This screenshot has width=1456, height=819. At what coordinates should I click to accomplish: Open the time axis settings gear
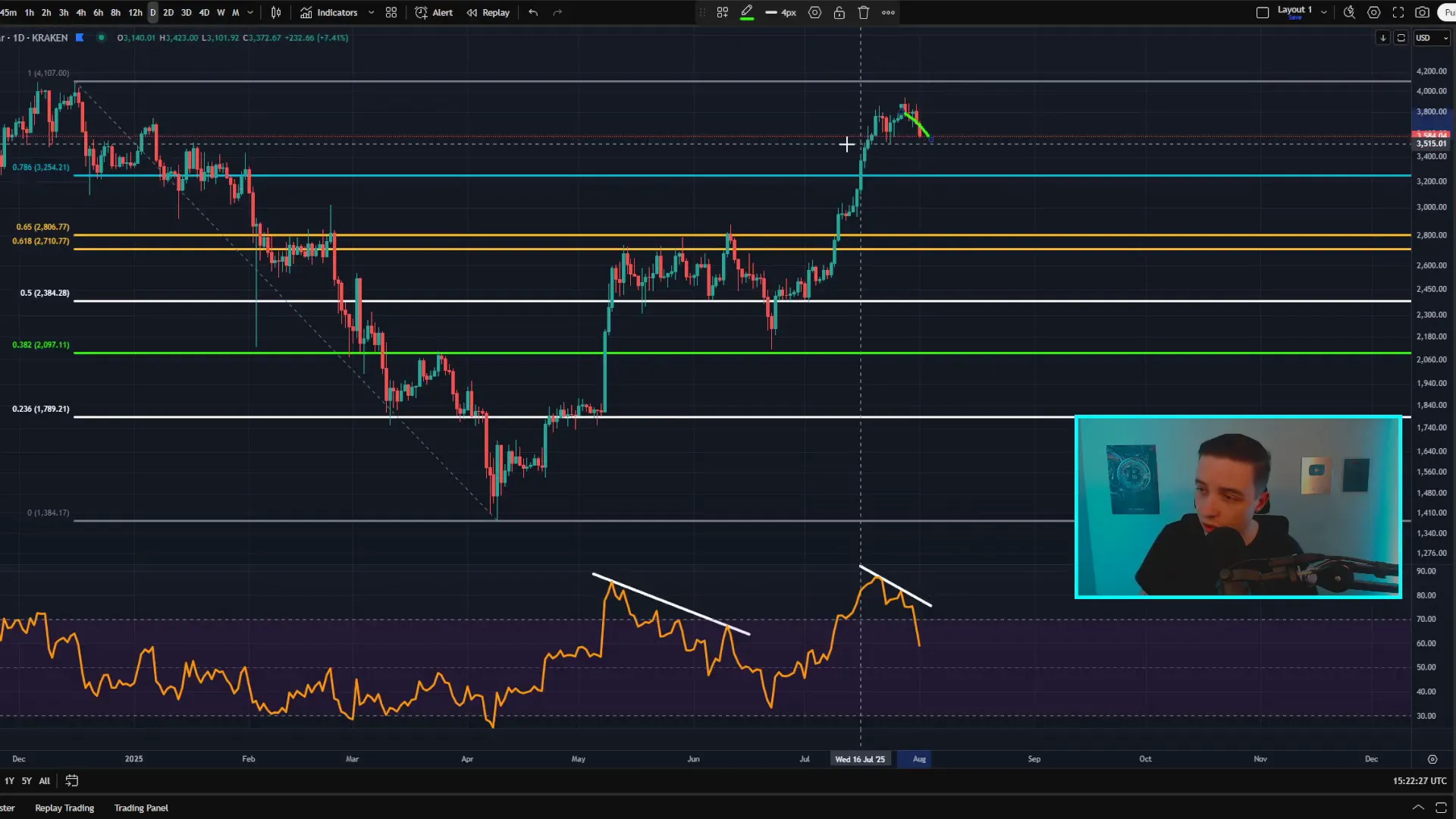pyautogui.click(x=1432, y=759)
